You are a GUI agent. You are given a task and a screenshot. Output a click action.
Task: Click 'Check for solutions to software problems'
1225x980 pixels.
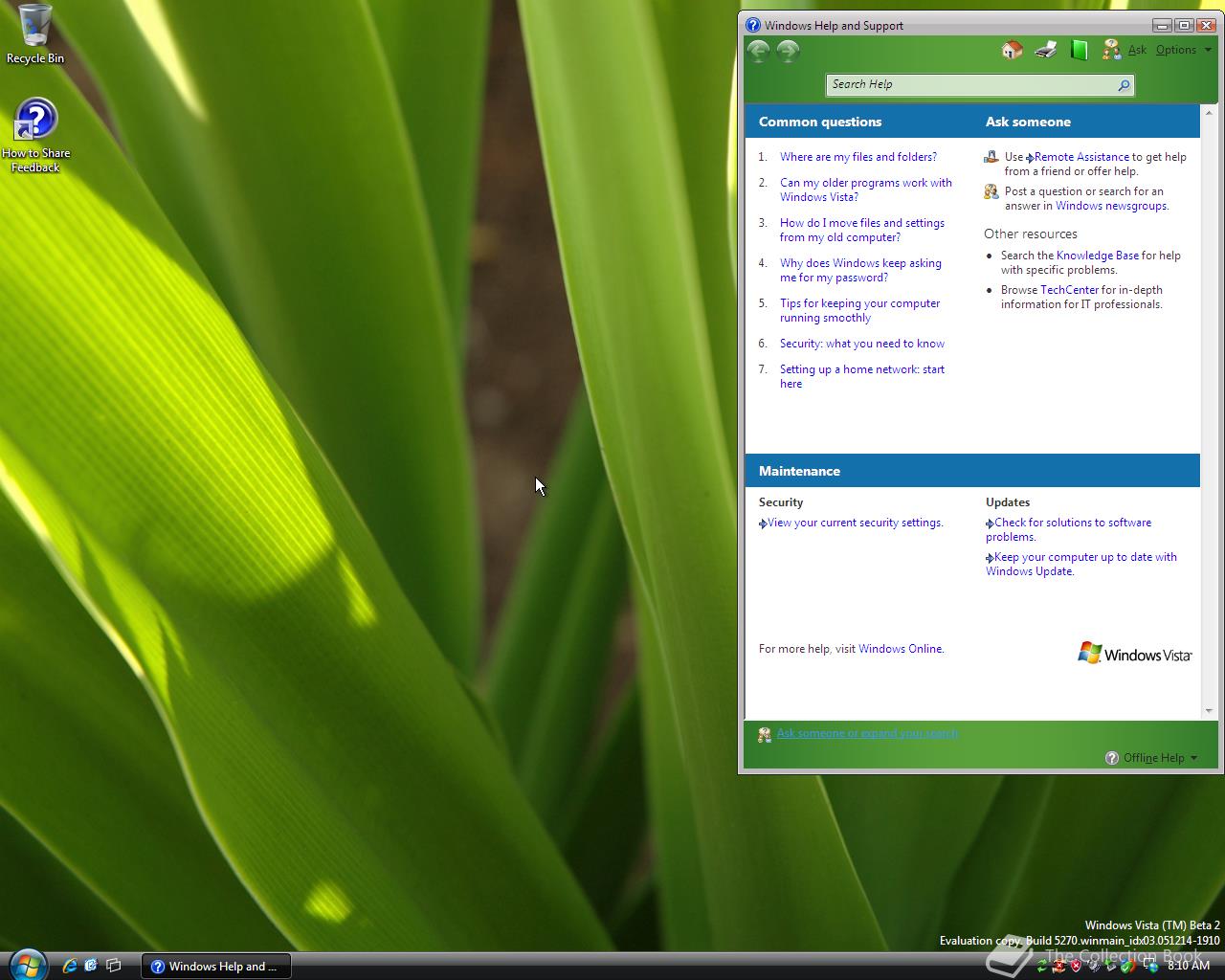point(1069,529)
